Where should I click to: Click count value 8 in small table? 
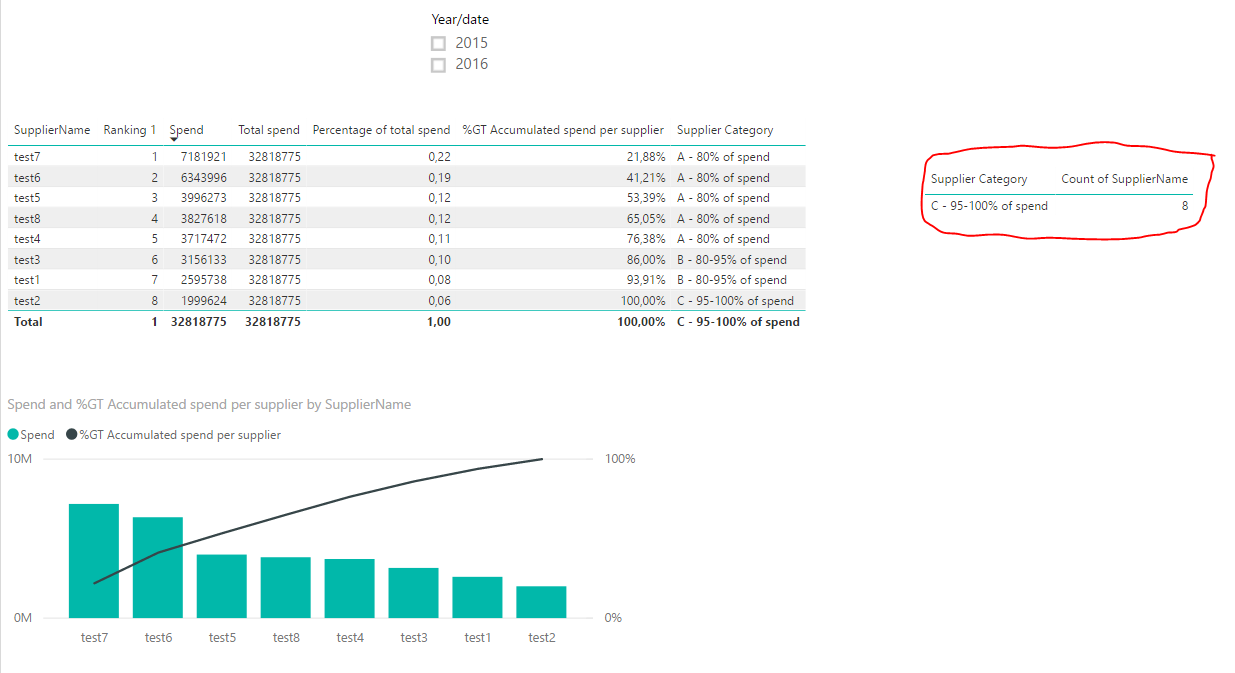(1185, 206)
